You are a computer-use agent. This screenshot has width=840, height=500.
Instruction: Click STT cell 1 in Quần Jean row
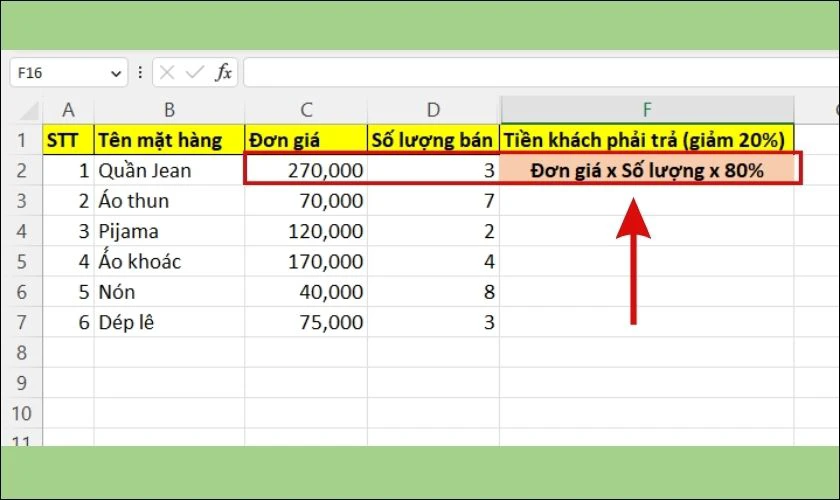[68, 170]
